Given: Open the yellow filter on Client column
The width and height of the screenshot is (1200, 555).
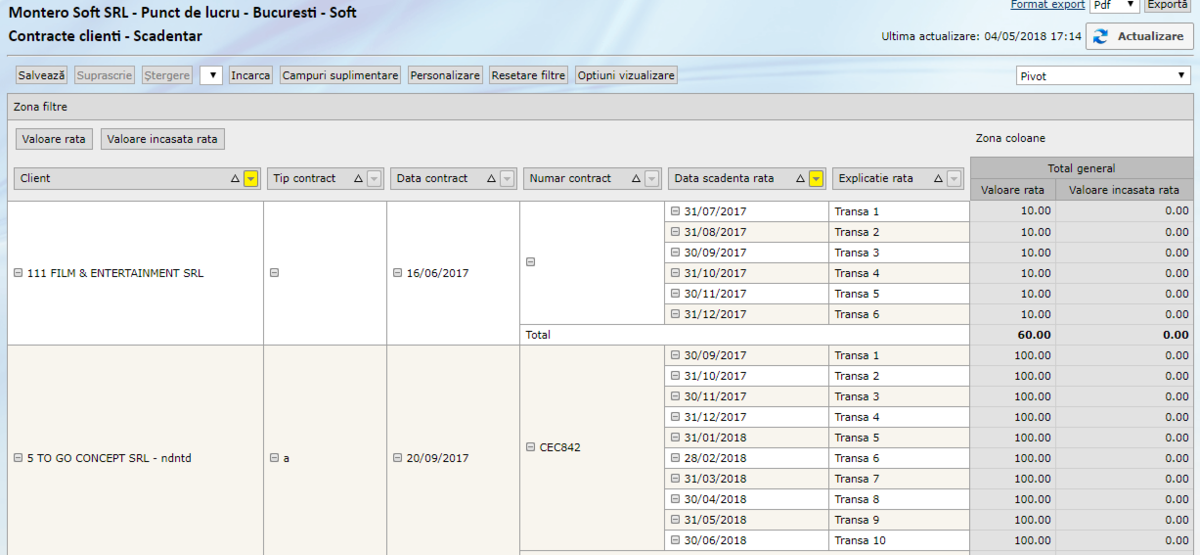Looking at the screenshot, I should point(251,179).
